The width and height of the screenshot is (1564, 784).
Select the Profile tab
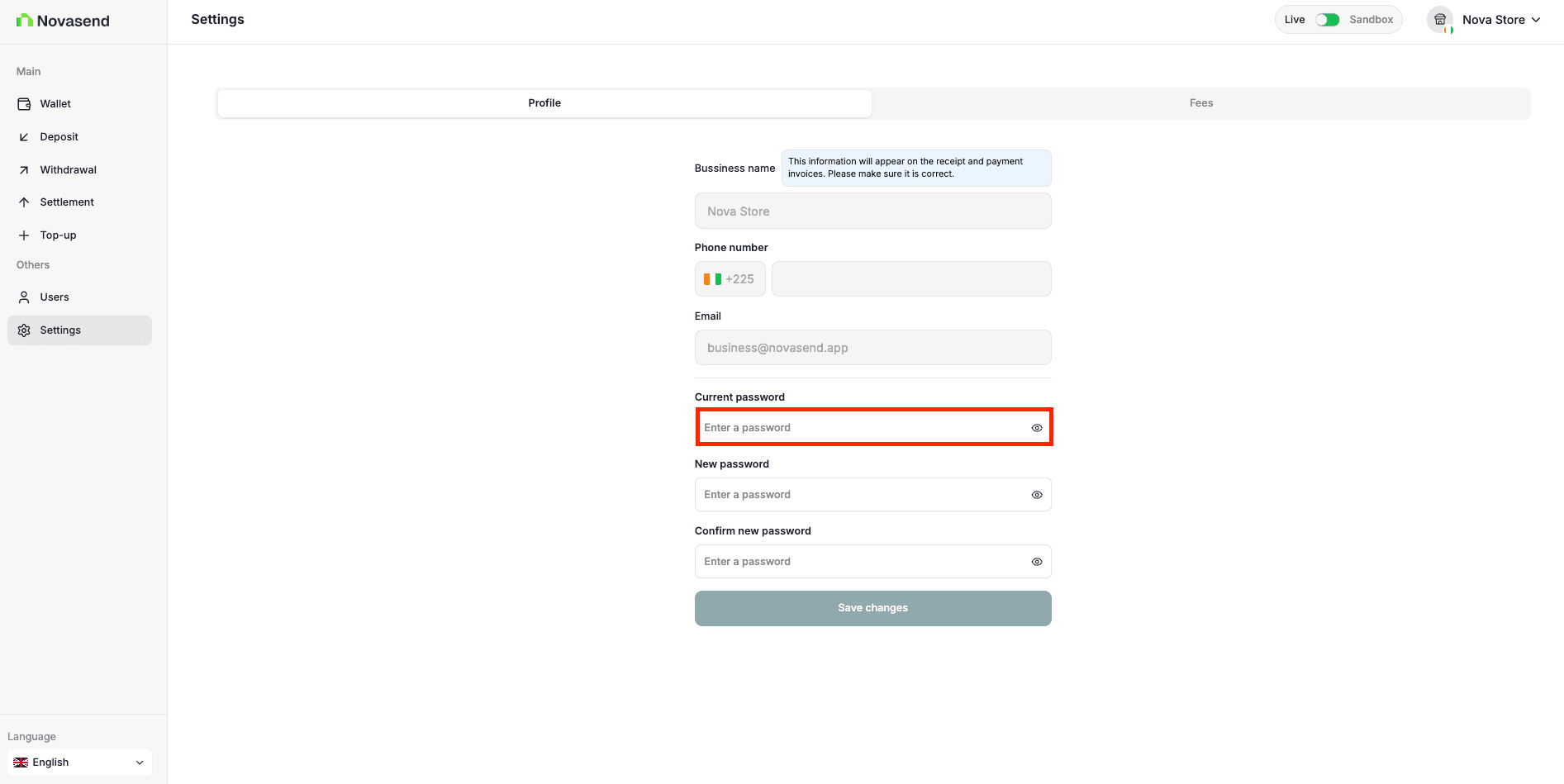click(x=544, y=102)
